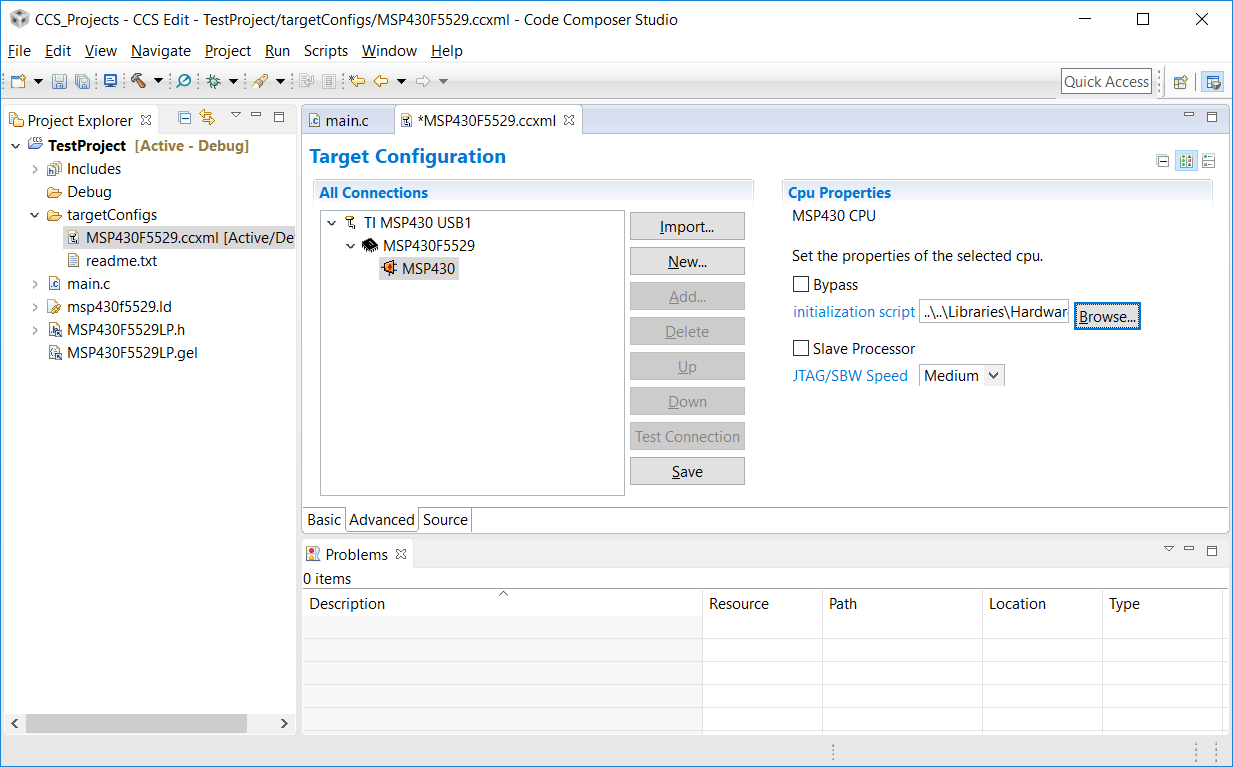Select the CCS Edit perspective icon

click(1212, 82)
